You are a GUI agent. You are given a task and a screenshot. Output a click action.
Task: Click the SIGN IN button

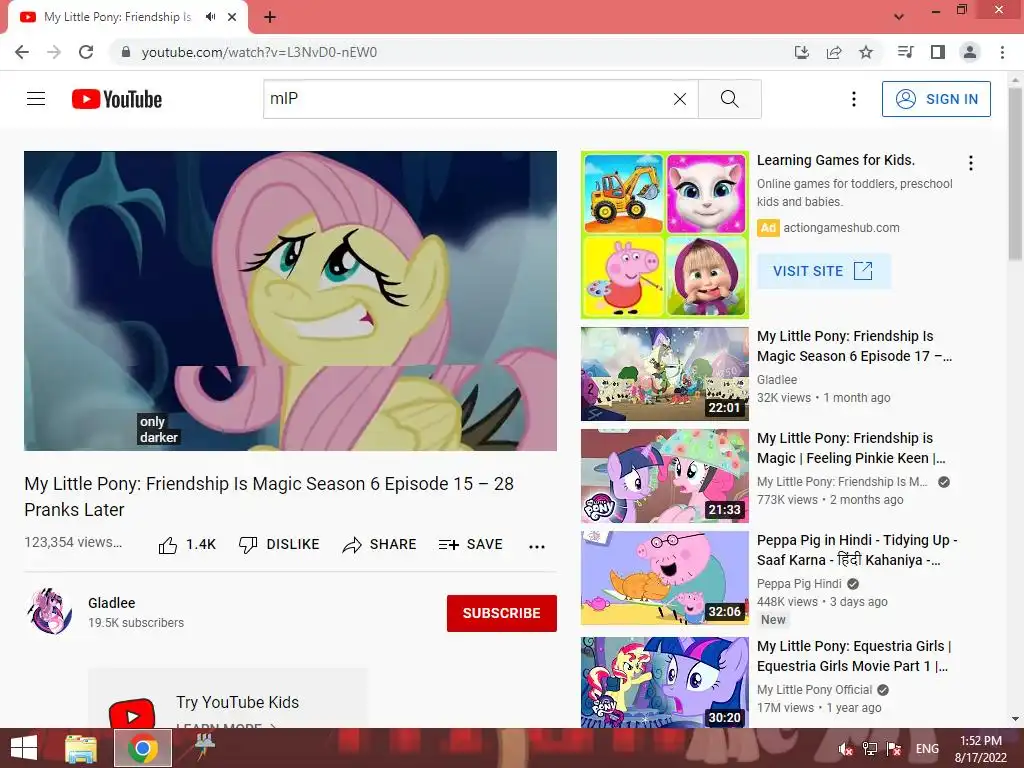tap(936, 99)
